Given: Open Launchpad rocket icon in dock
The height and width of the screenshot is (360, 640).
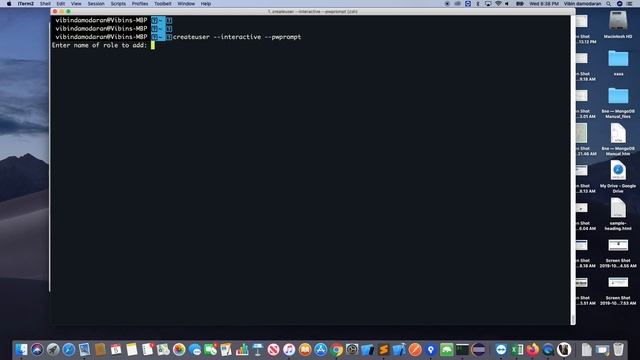Looking at the screenshot, I should coord(53,349).
